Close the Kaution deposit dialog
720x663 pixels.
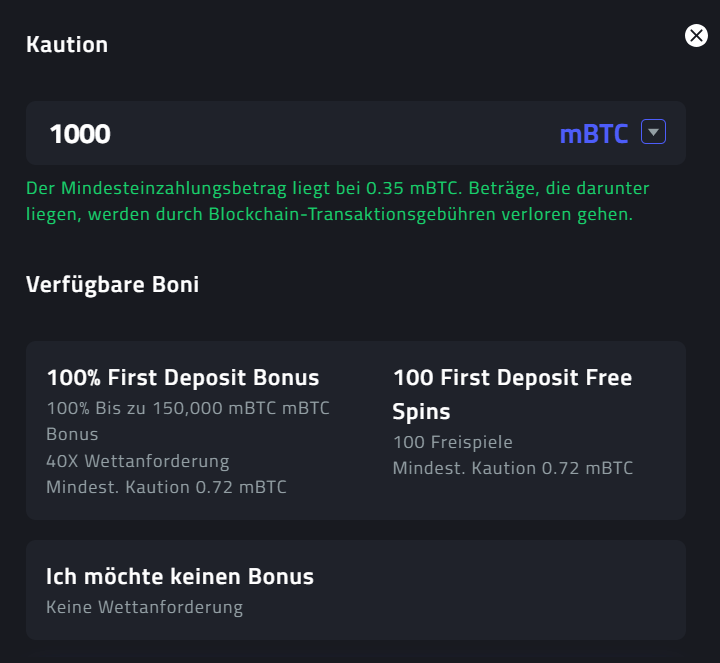pos(696,36)
